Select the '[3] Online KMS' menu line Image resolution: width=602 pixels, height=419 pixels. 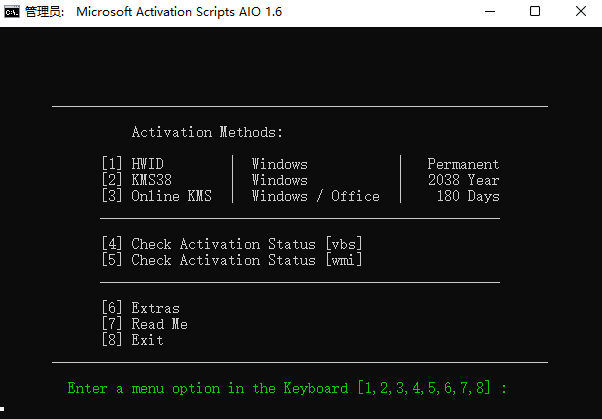pos(157,196)
